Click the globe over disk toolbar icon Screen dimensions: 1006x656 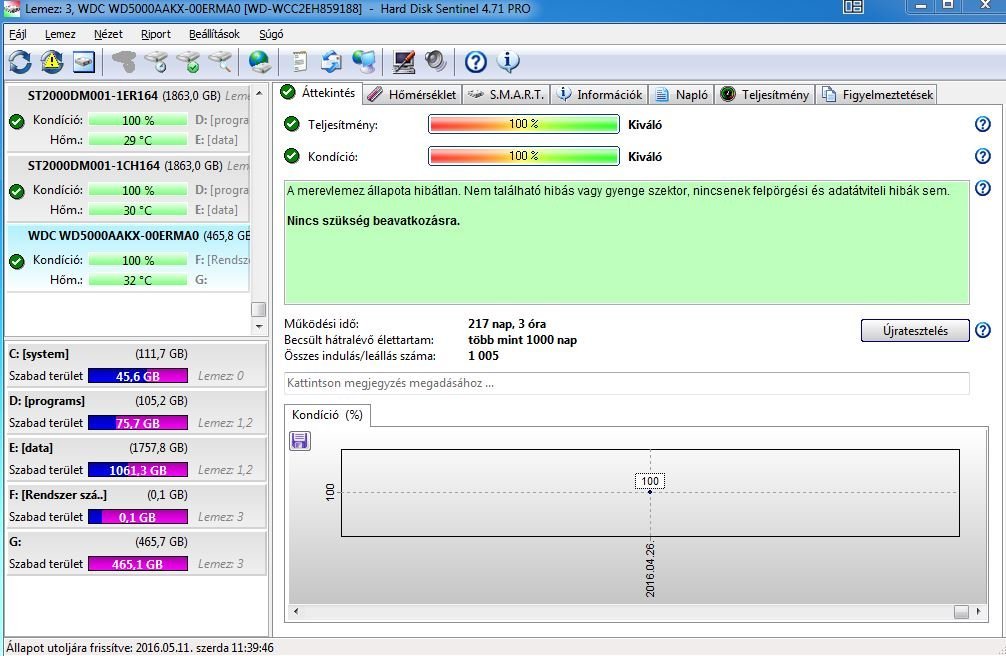(260, 62)
